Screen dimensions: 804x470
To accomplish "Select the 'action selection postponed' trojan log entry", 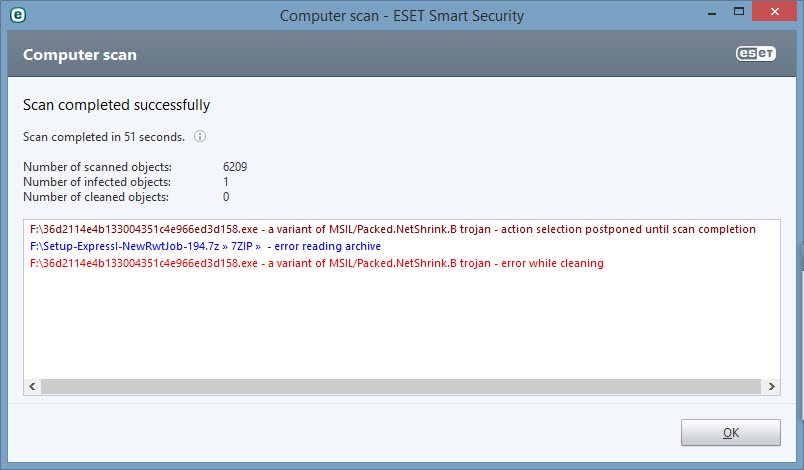I will [x=393, y=229].
